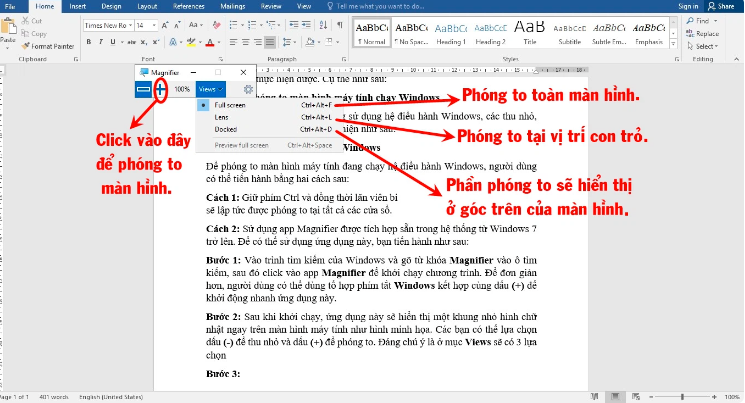745x403 pixels.
Task: Select Docked view in Magnifier menu
Action: 268,129
